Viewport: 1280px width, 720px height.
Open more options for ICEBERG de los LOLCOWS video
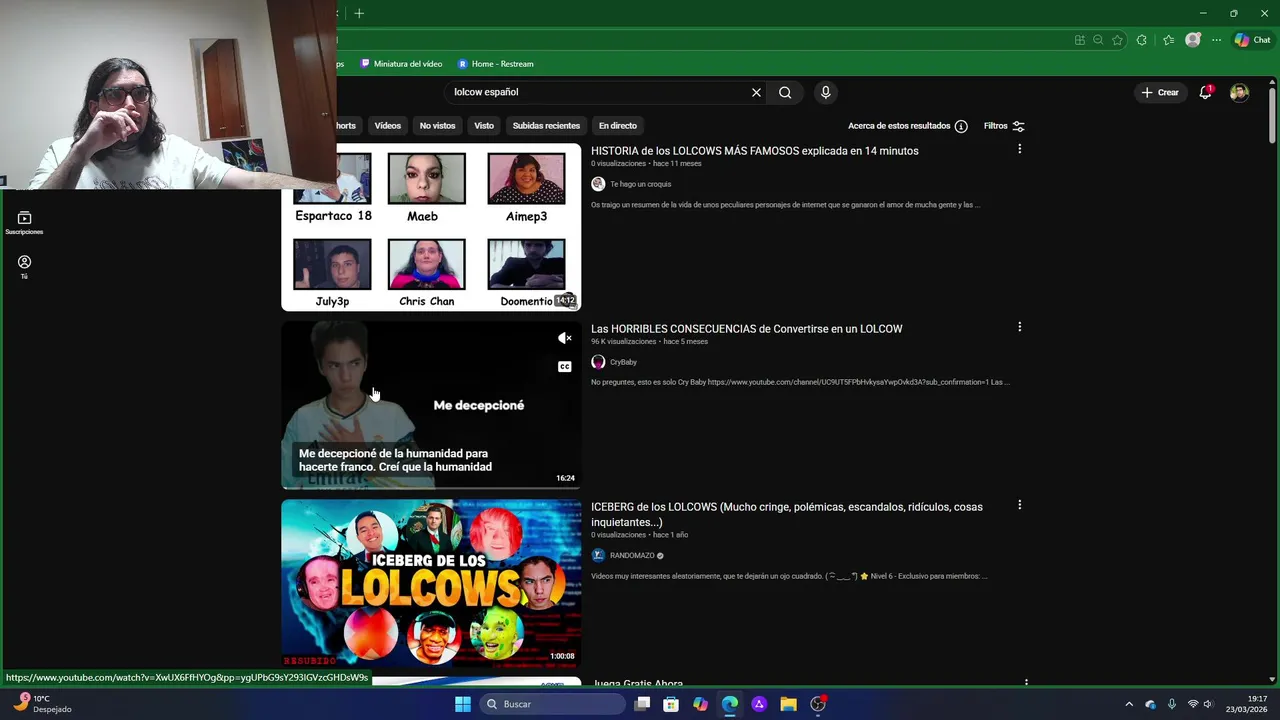tap(1019, 505)
